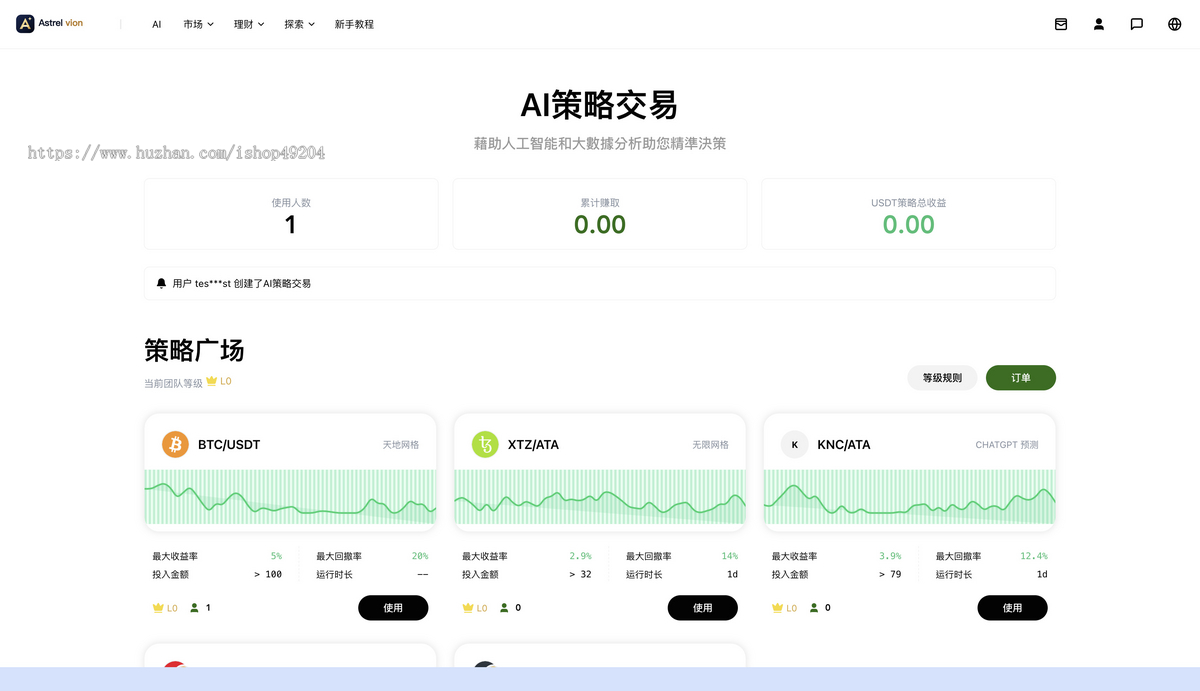1200x691 pixels.
Task: Click the green 订单 button
Action: click(x=1021, y=378)
